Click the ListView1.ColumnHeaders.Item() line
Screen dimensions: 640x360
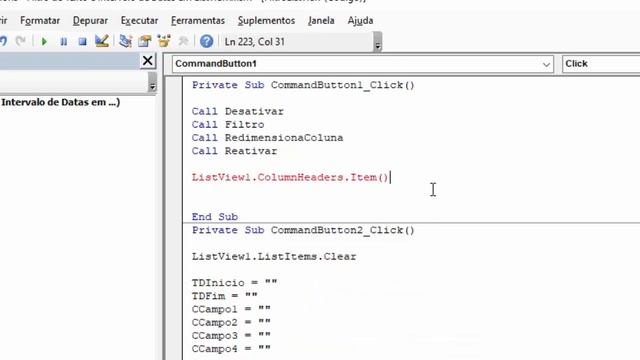pyautogui.click(x=290, y=177)
